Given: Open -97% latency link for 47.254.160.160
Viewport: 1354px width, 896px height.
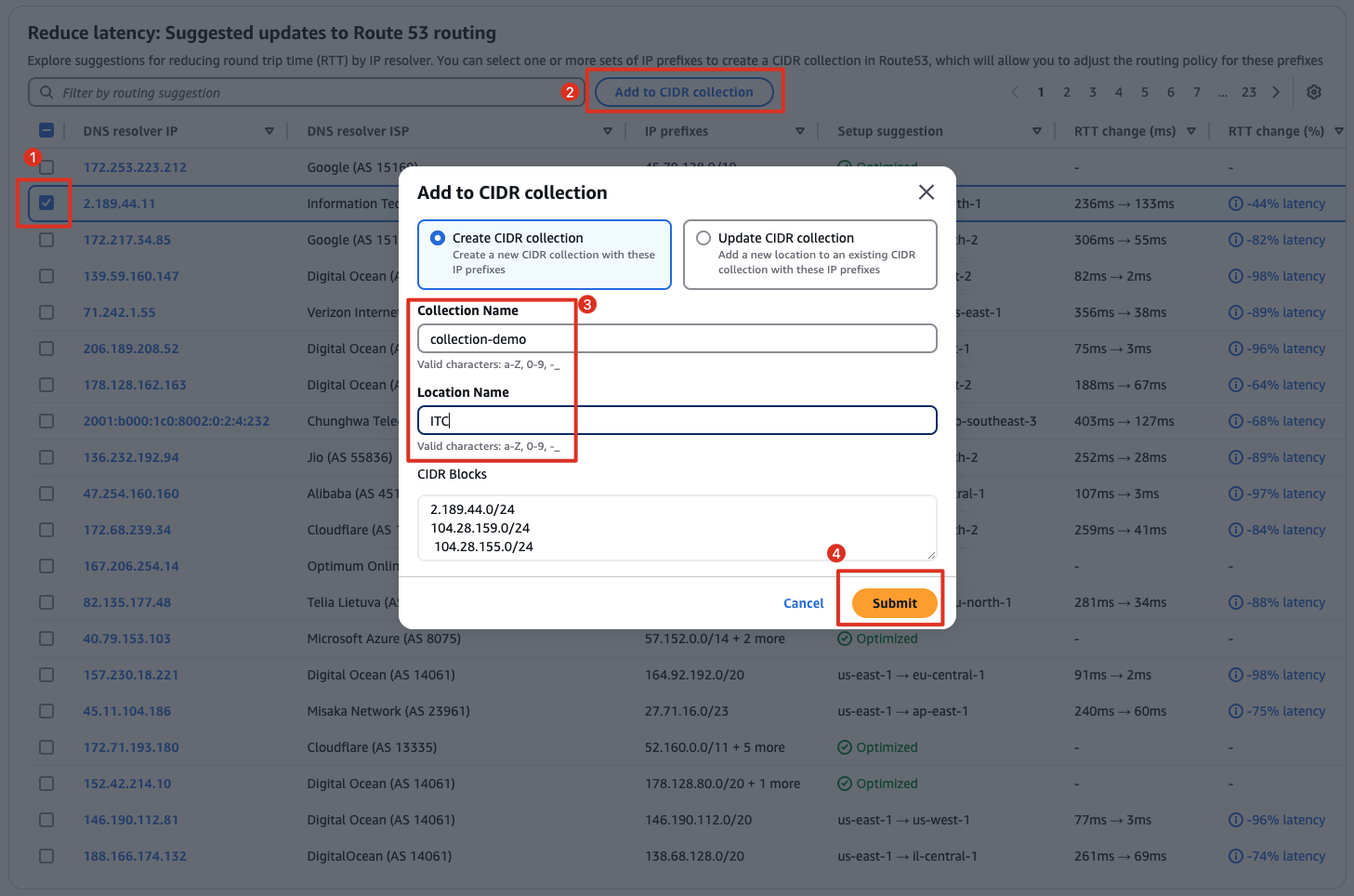Looking at the screenshot, I should (x=1286, y=494).
